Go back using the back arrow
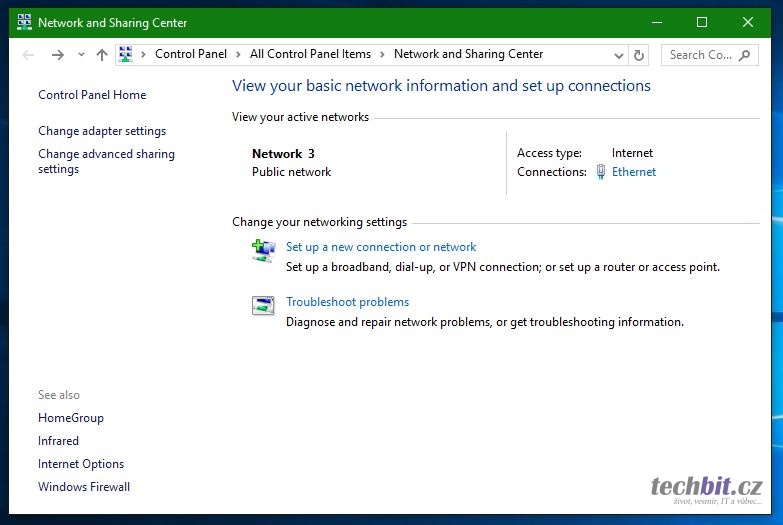Image resolution: width=783 pixels, height=525 pixels. [28, 55]
